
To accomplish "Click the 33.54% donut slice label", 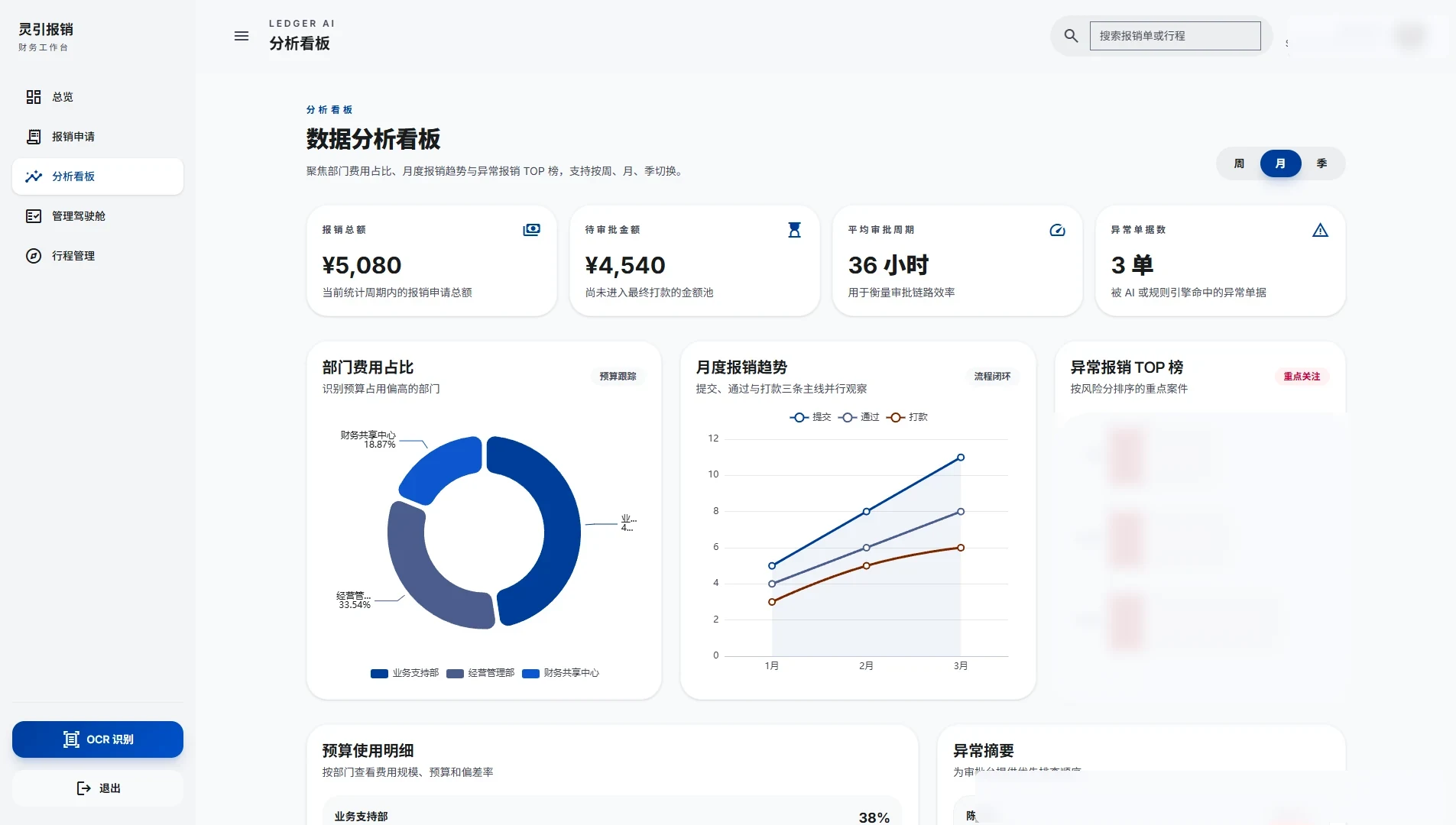I will (x=354, y=600).
